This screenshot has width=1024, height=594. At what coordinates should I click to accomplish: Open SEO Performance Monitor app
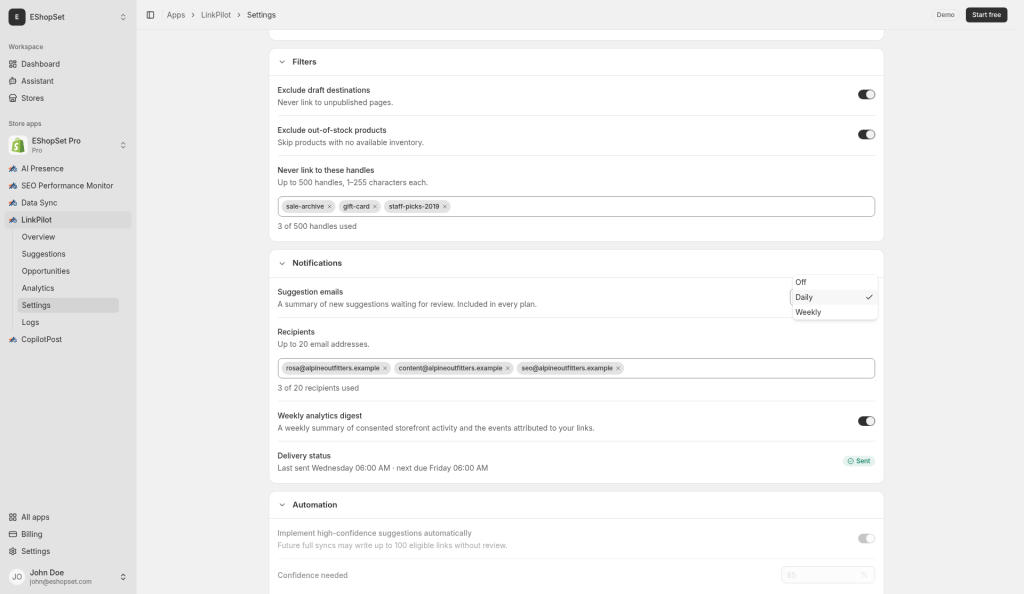tap(68, 185)
